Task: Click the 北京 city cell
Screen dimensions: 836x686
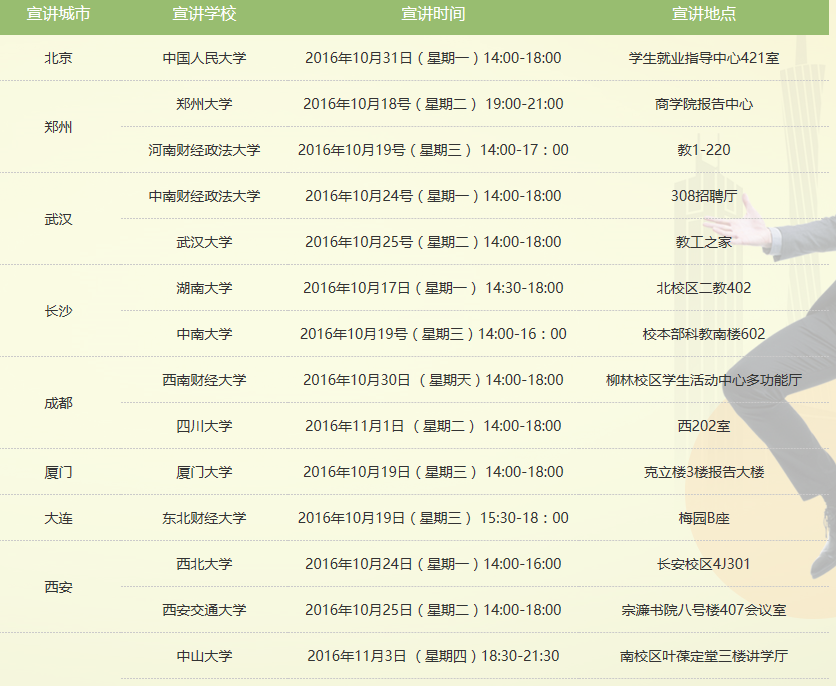Action: coord(58,58)
